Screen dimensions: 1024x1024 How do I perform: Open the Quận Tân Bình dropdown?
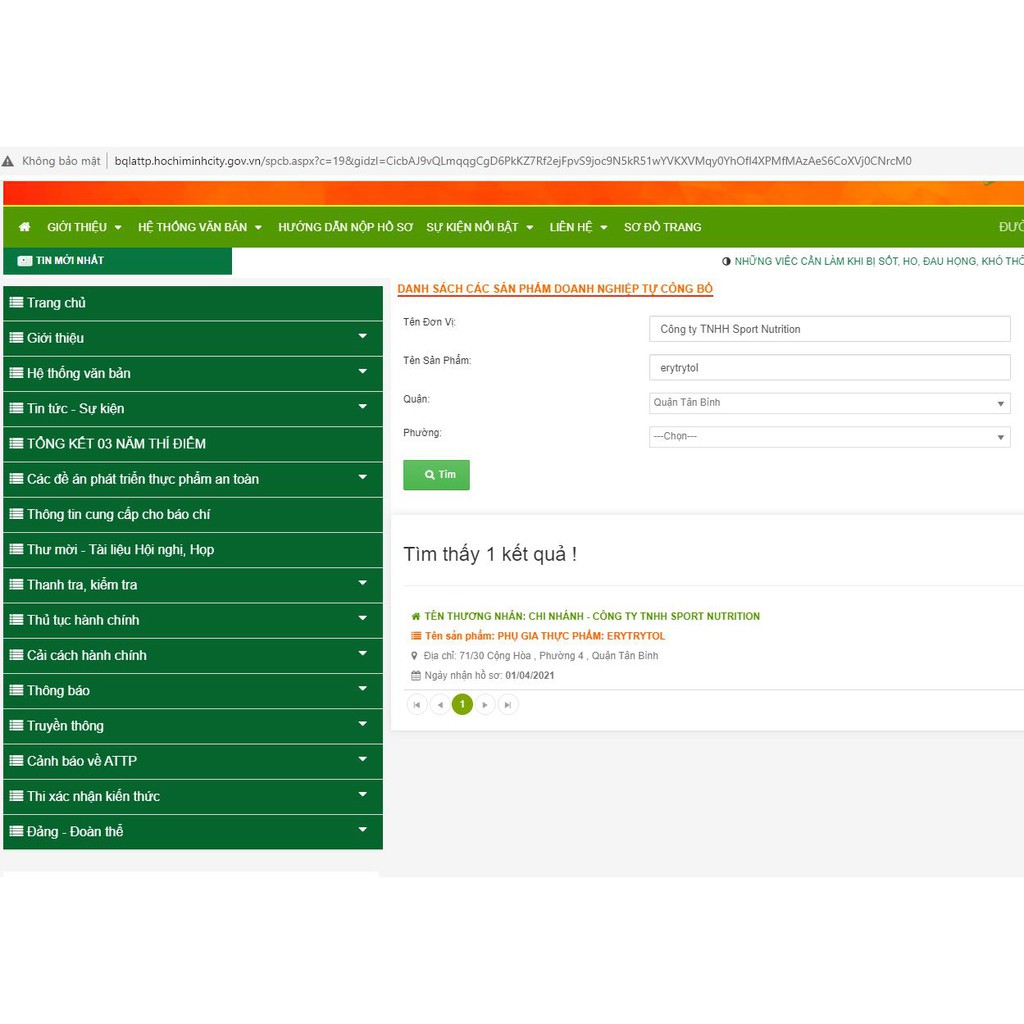coord(829,403)
